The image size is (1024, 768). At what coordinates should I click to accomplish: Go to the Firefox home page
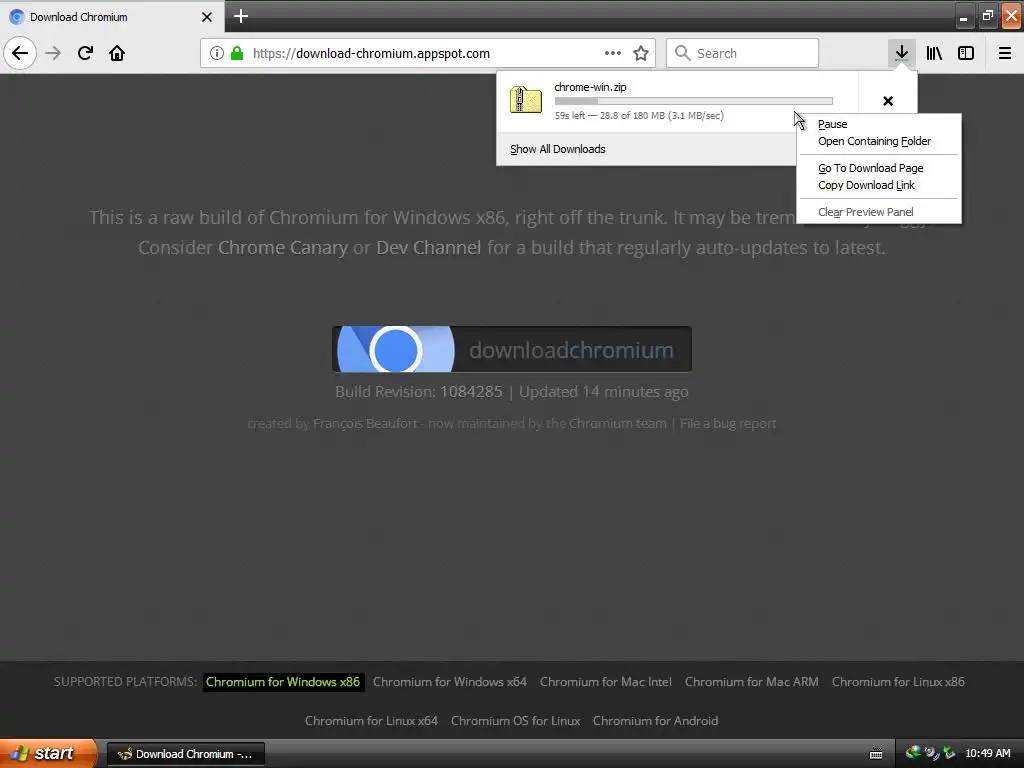(x=117, y=53)
